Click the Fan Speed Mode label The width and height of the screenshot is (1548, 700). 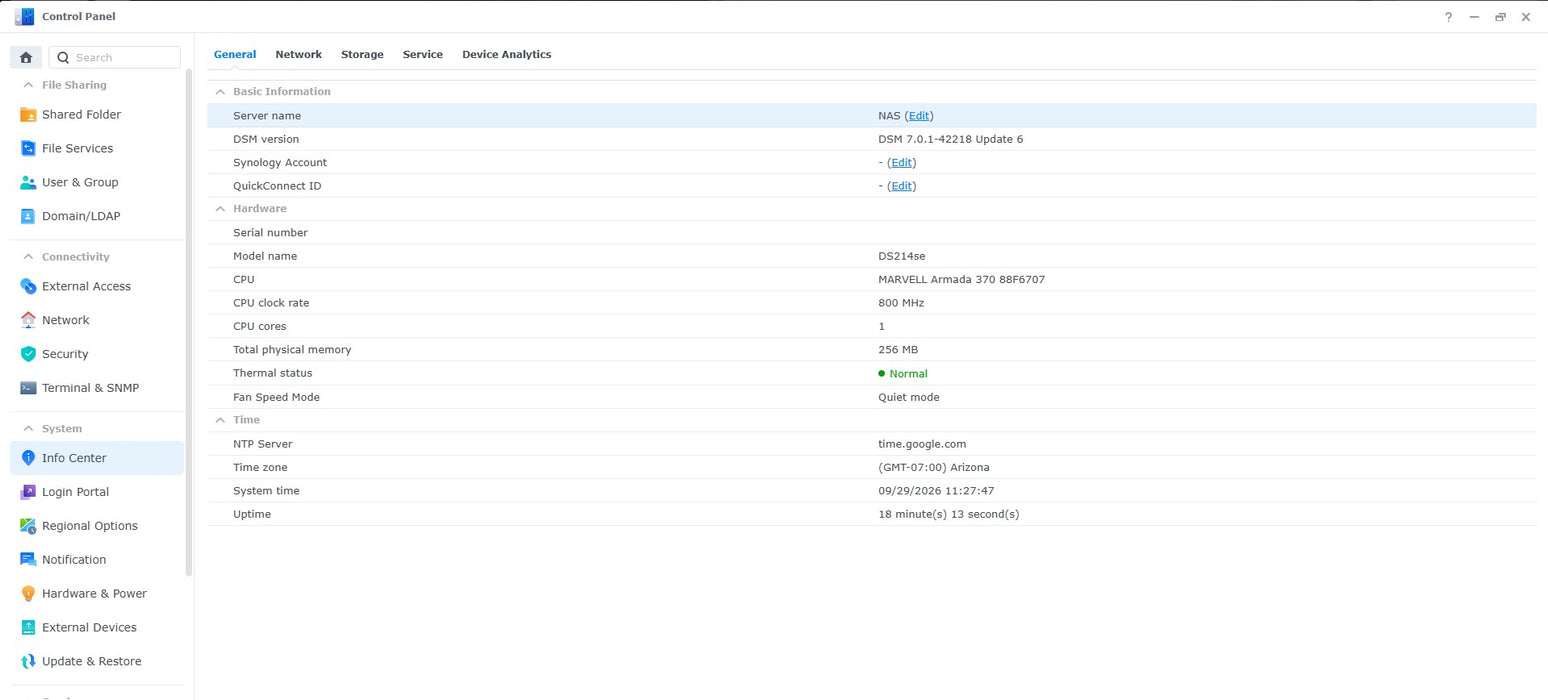pos(276,398)
